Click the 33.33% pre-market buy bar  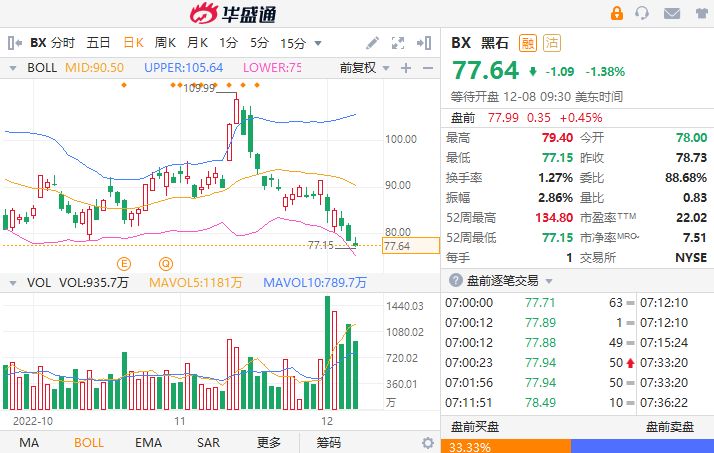[x=506, y=446]
